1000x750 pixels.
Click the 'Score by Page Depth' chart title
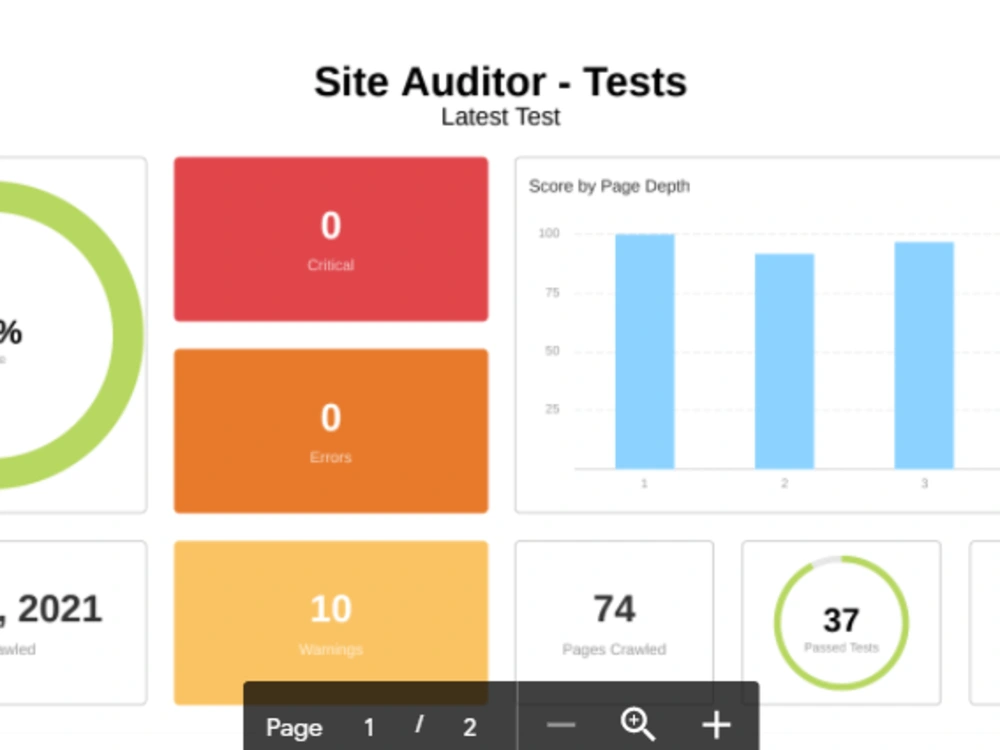pyautogui.click(x=609, y=186)
